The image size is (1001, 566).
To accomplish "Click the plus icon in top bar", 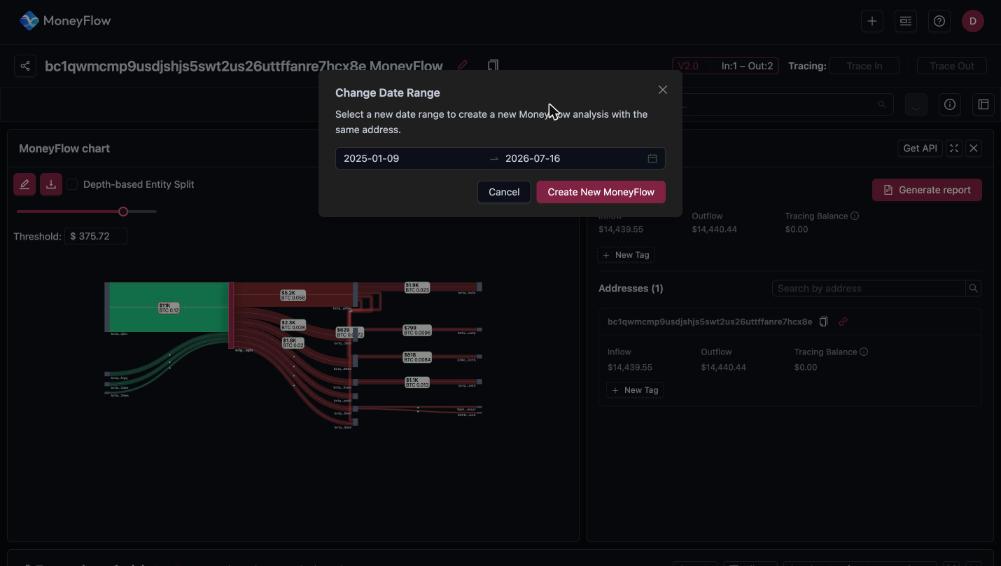I will pyautogui.click(x=871, y=21).
